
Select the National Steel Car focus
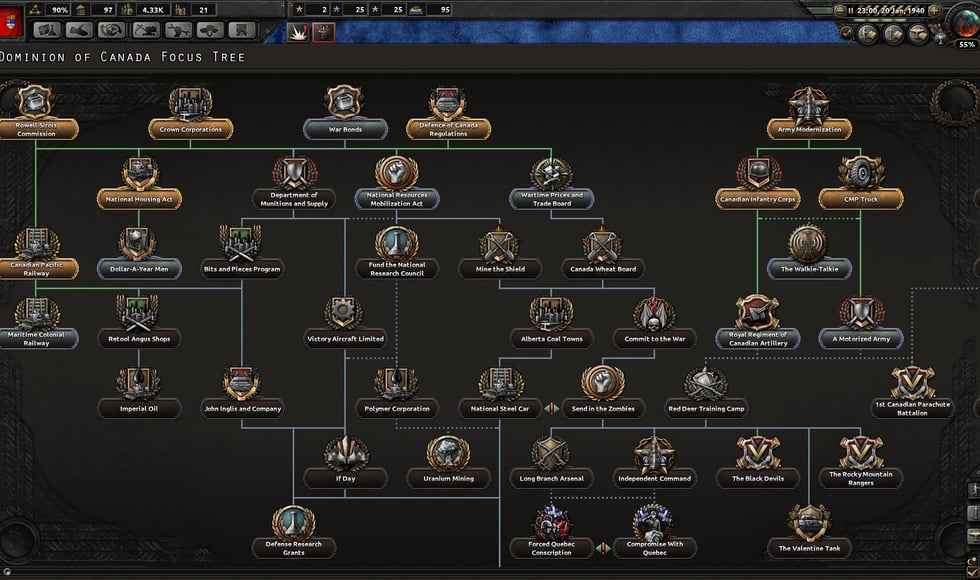point(499,409)
